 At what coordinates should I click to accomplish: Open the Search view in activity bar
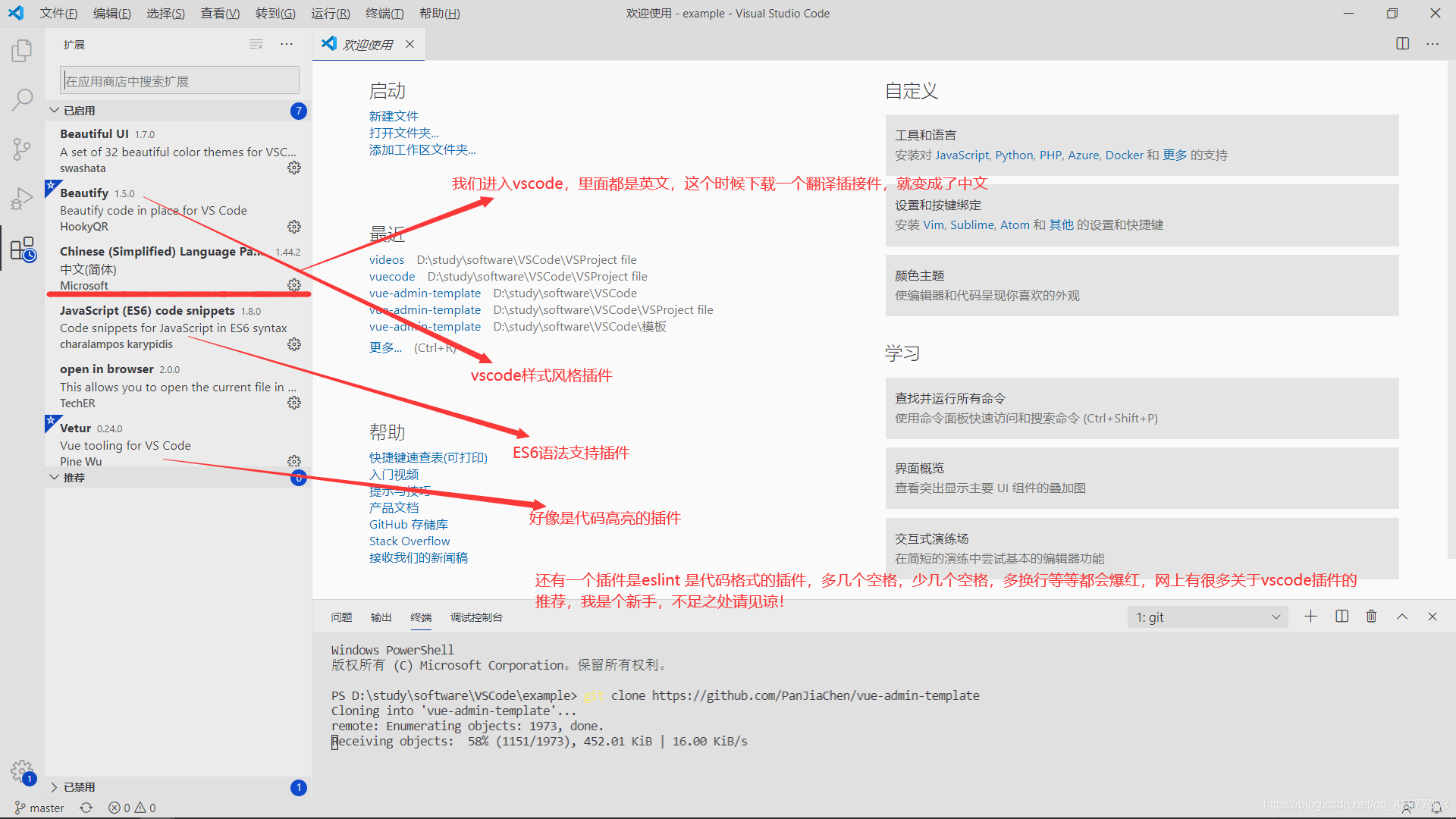(22, 99)
